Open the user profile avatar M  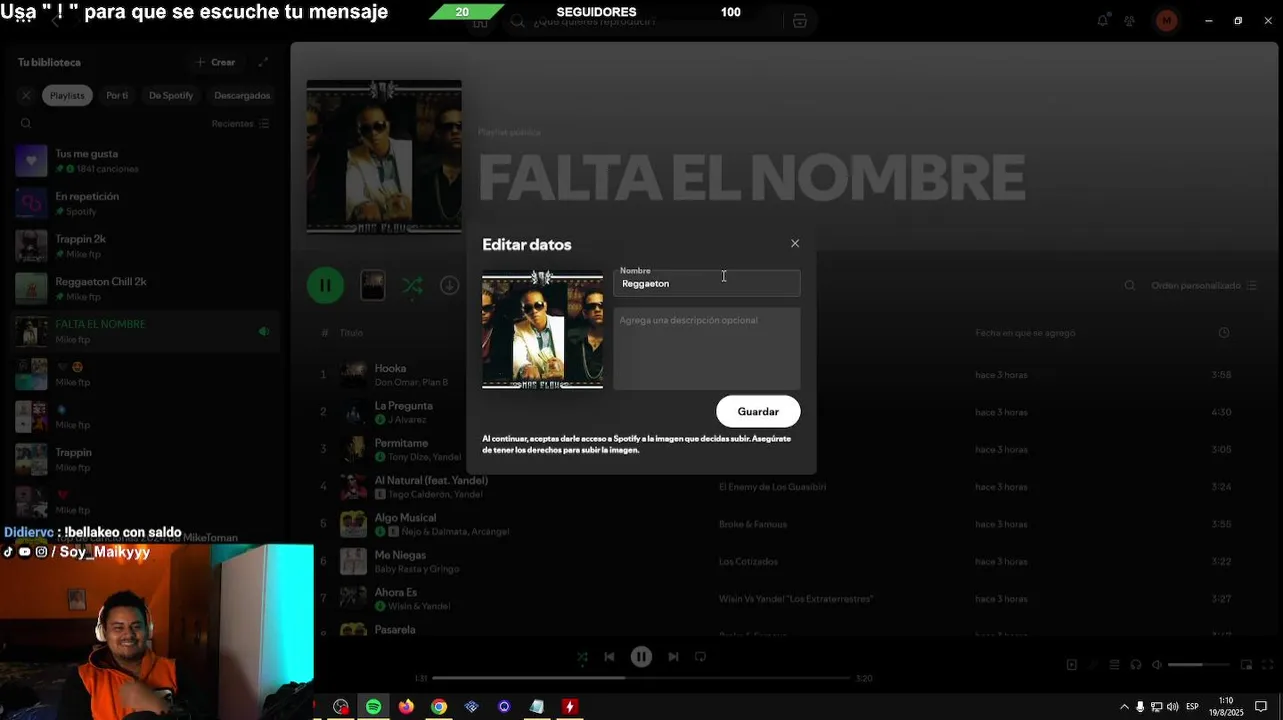pyautogui.click(x=1166, y=20)
